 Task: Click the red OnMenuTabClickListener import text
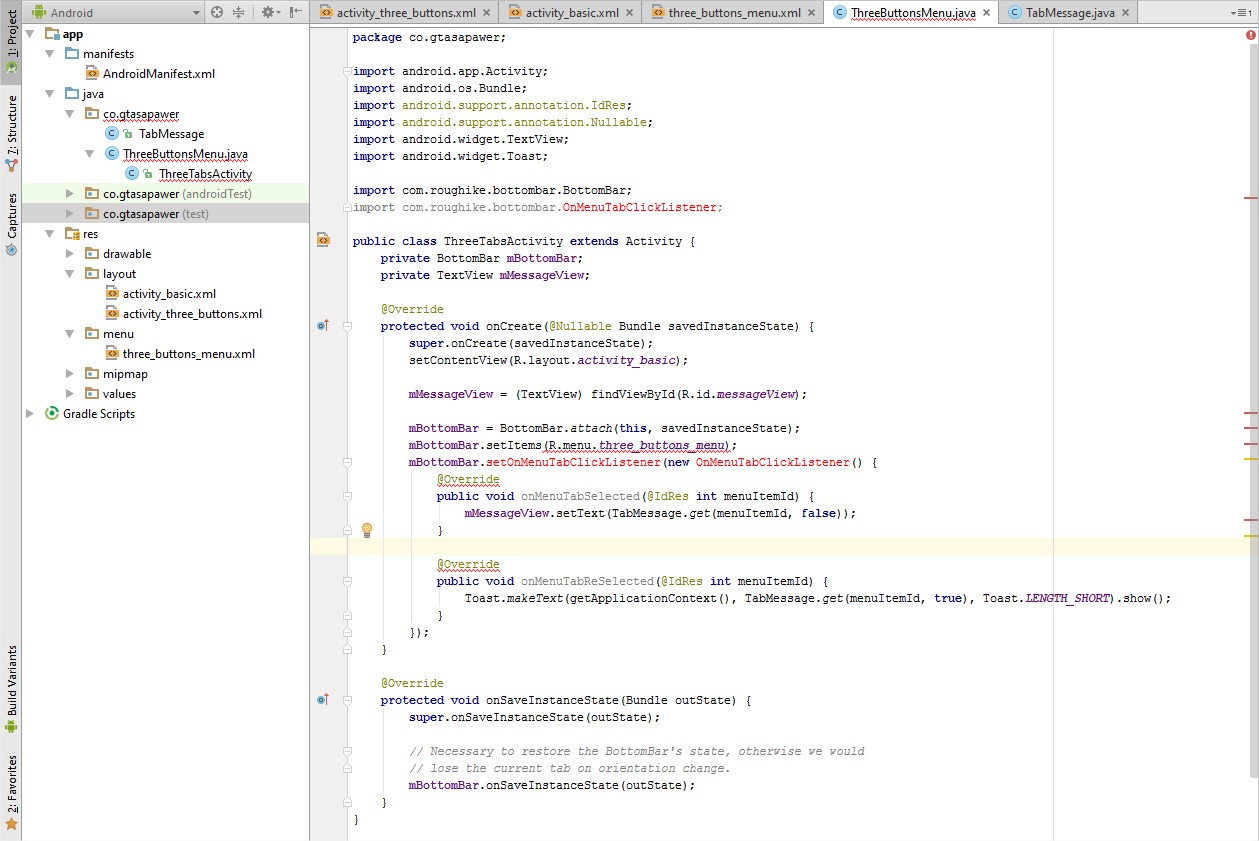tap(641, 207)
